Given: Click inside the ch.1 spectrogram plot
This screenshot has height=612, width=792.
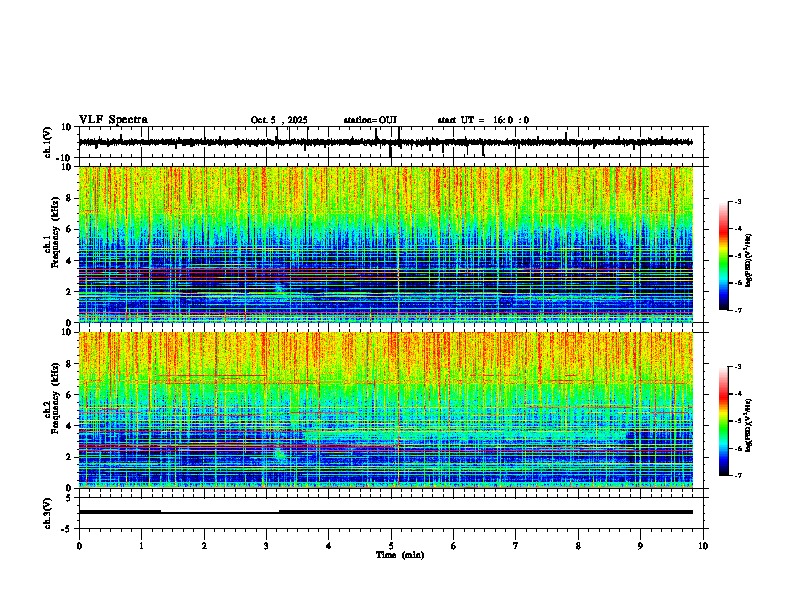Looking at the screenshot, I should pyautogui.click(x=385, y=244).
